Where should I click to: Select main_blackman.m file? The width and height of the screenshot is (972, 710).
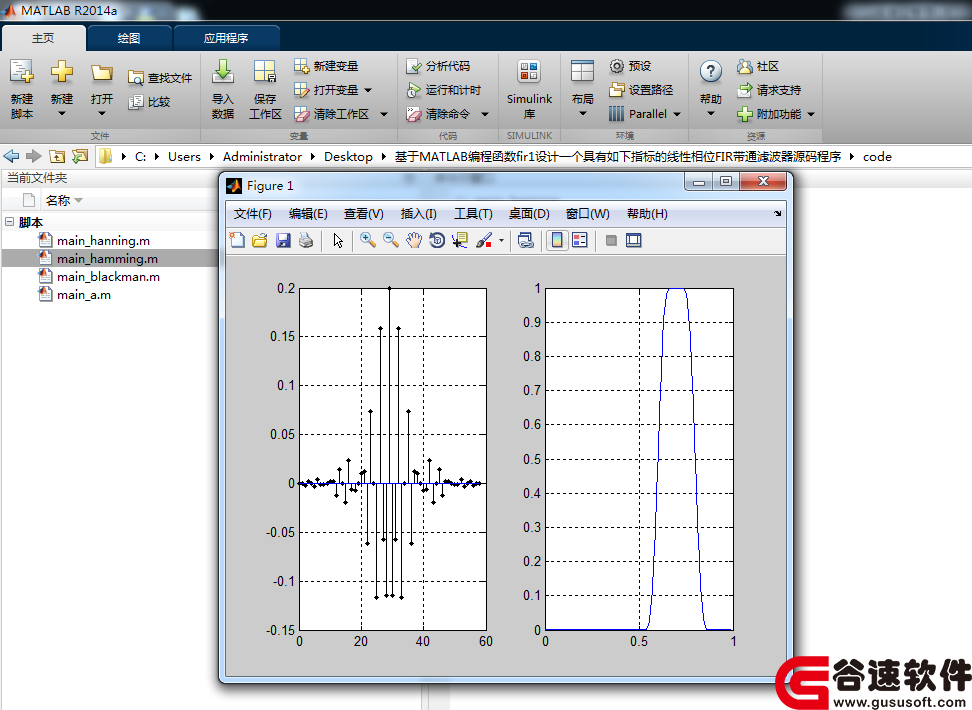tap(108, 277)
